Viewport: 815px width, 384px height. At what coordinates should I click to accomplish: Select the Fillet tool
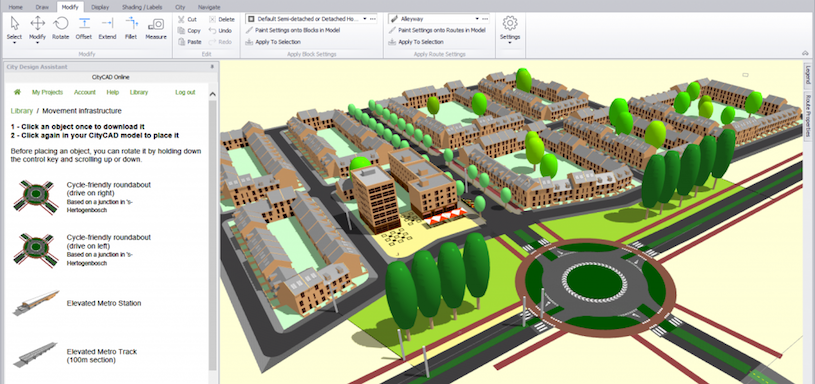(x=131, y=28)
